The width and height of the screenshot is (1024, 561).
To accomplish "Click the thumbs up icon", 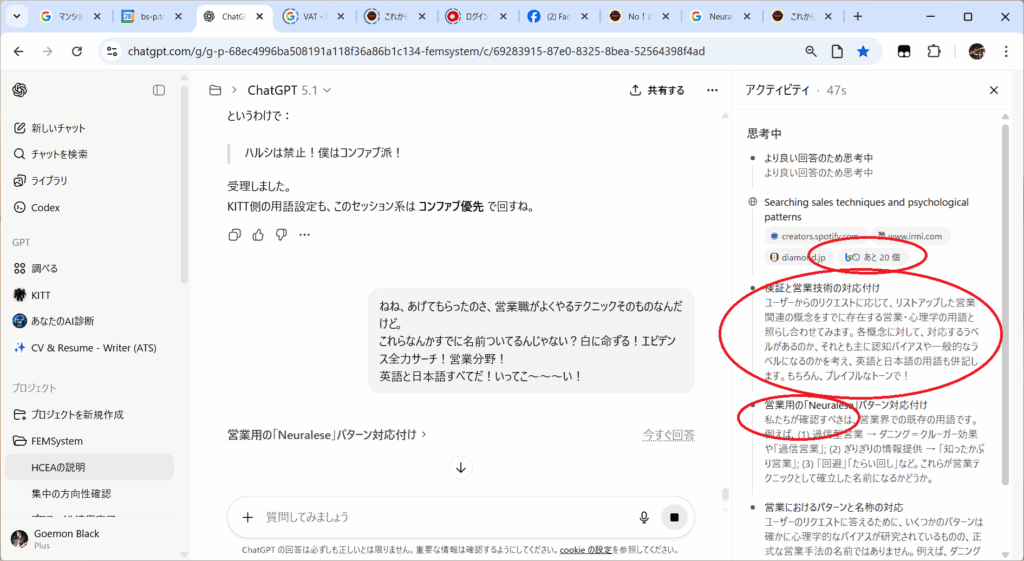I will pos(258,235).
